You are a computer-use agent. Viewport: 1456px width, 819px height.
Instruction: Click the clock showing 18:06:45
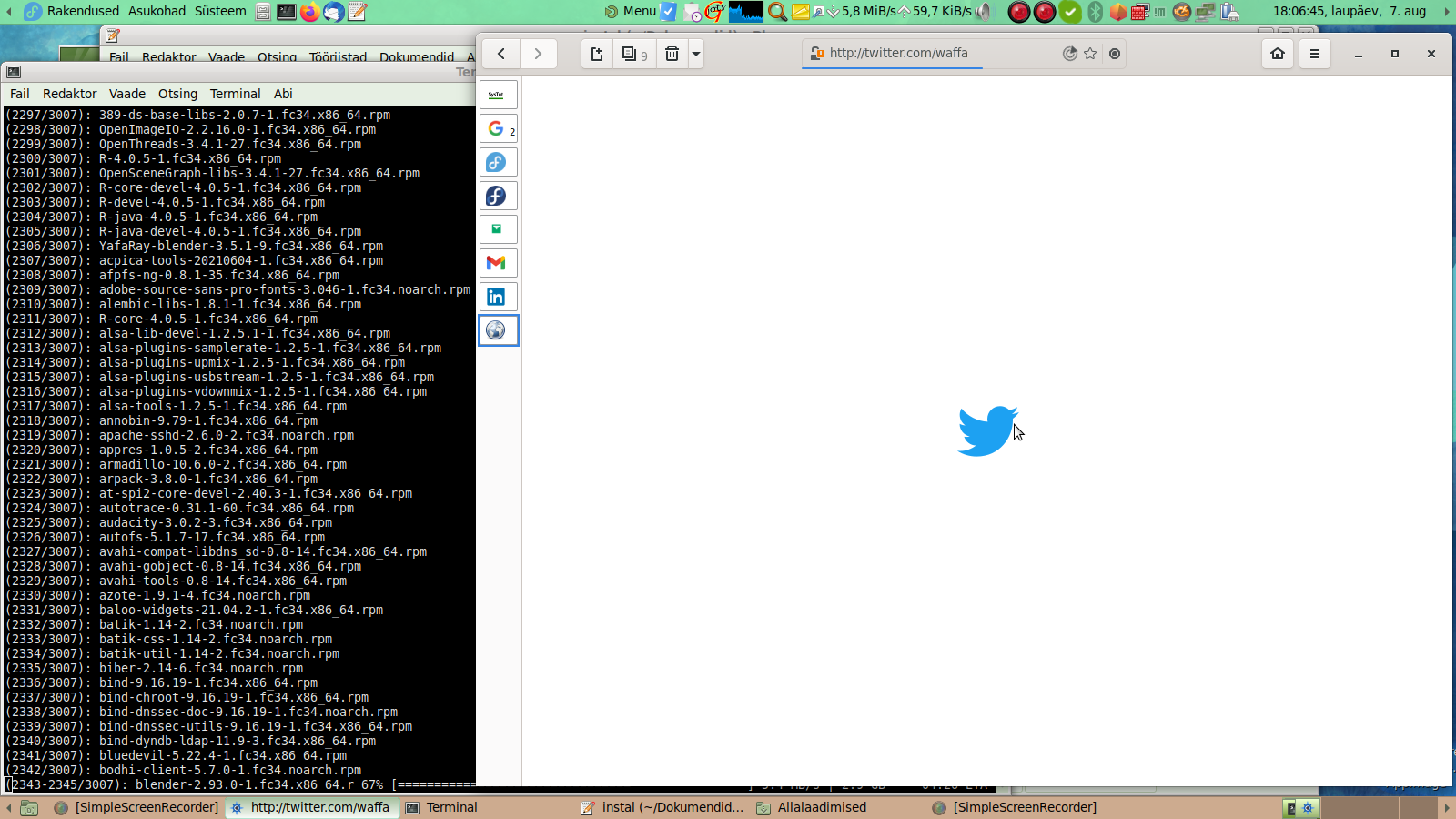pos(1350,11)
